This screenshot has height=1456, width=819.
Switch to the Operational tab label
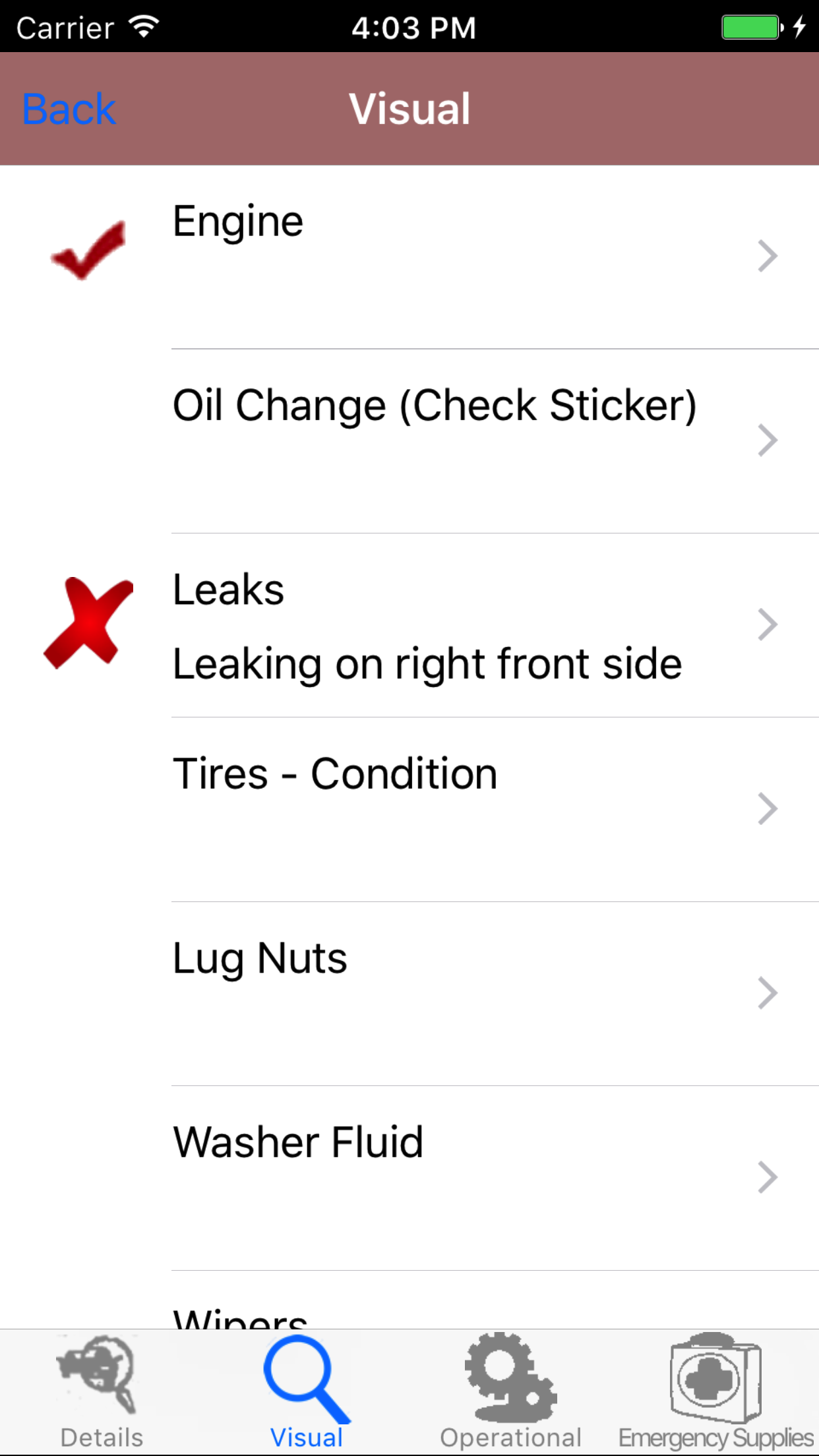(x=510, y=1438)
